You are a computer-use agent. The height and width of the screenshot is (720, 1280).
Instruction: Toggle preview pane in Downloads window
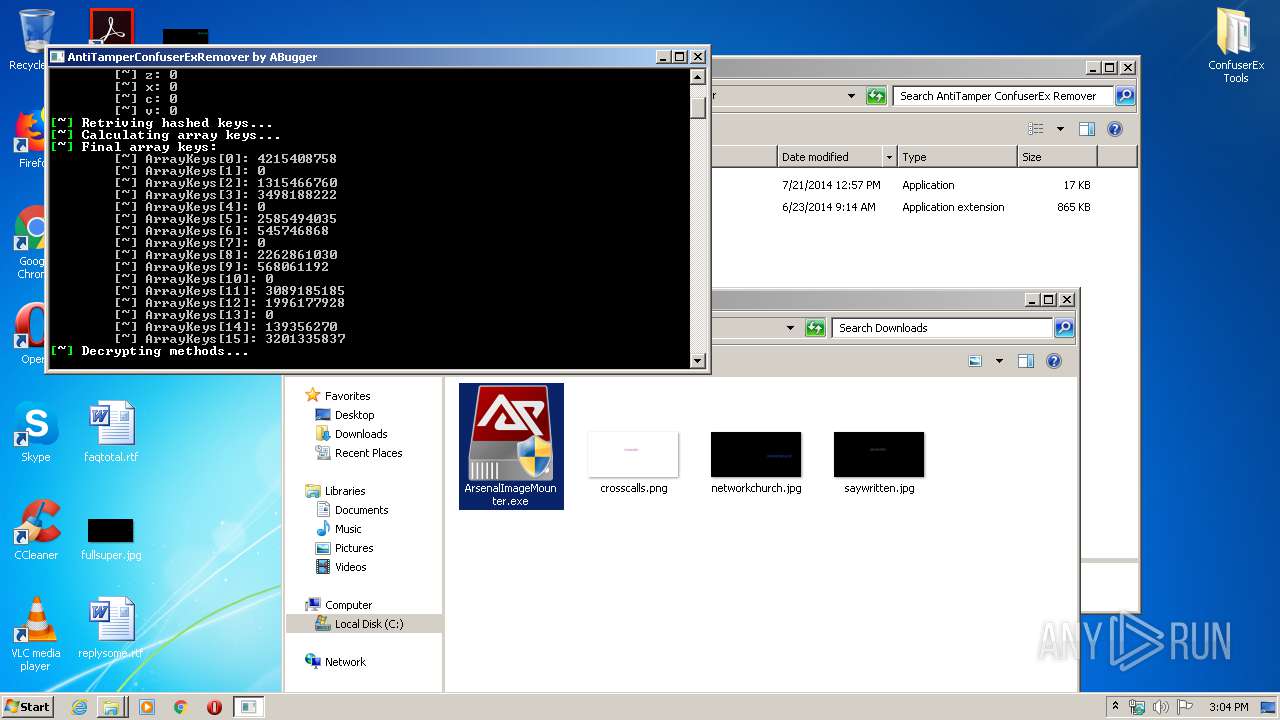tap(1025, 361)
